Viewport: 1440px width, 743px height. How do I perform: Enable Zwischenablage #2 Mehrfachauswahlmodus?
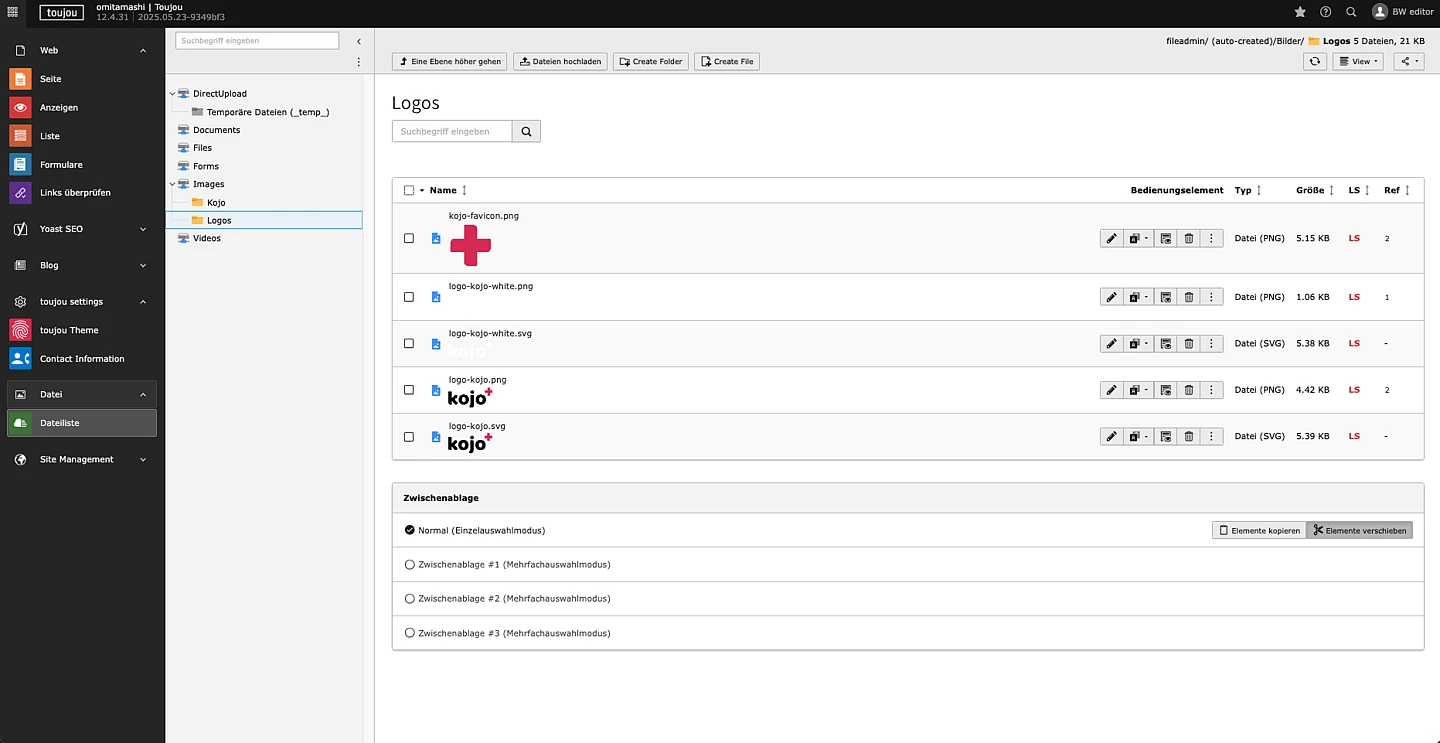[410, 598]
